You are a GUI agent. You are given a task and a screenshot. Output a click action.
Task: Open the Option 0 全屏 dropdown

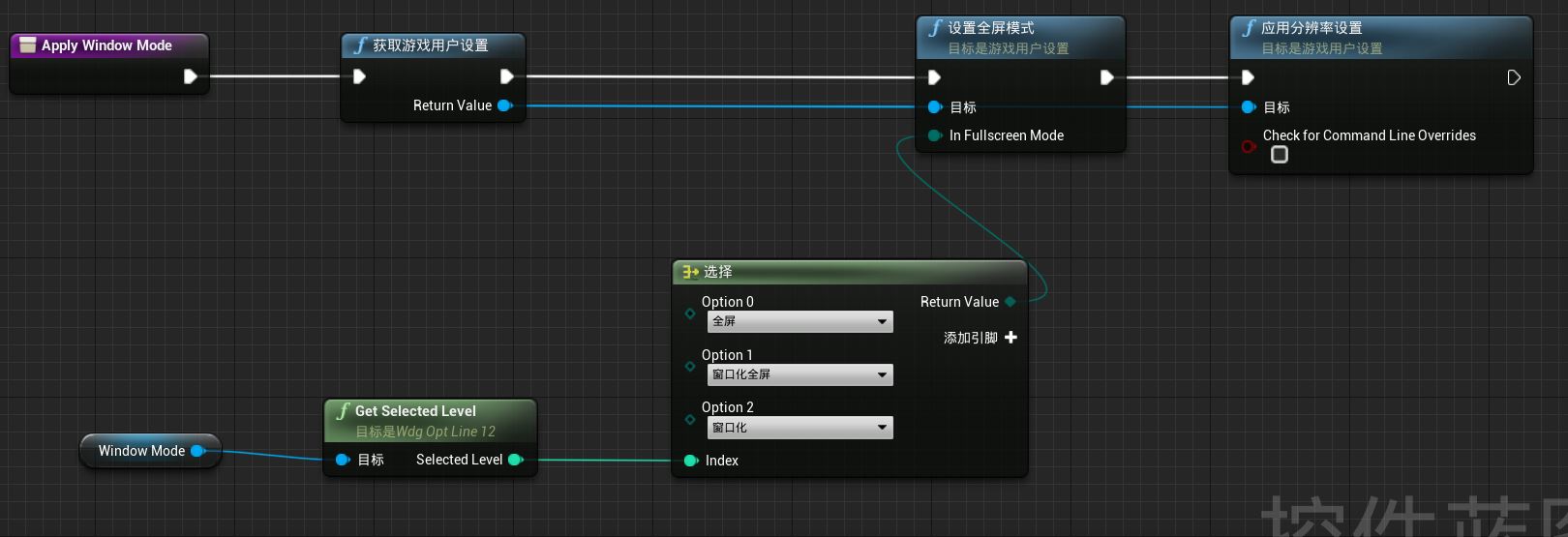pos(799,321)
